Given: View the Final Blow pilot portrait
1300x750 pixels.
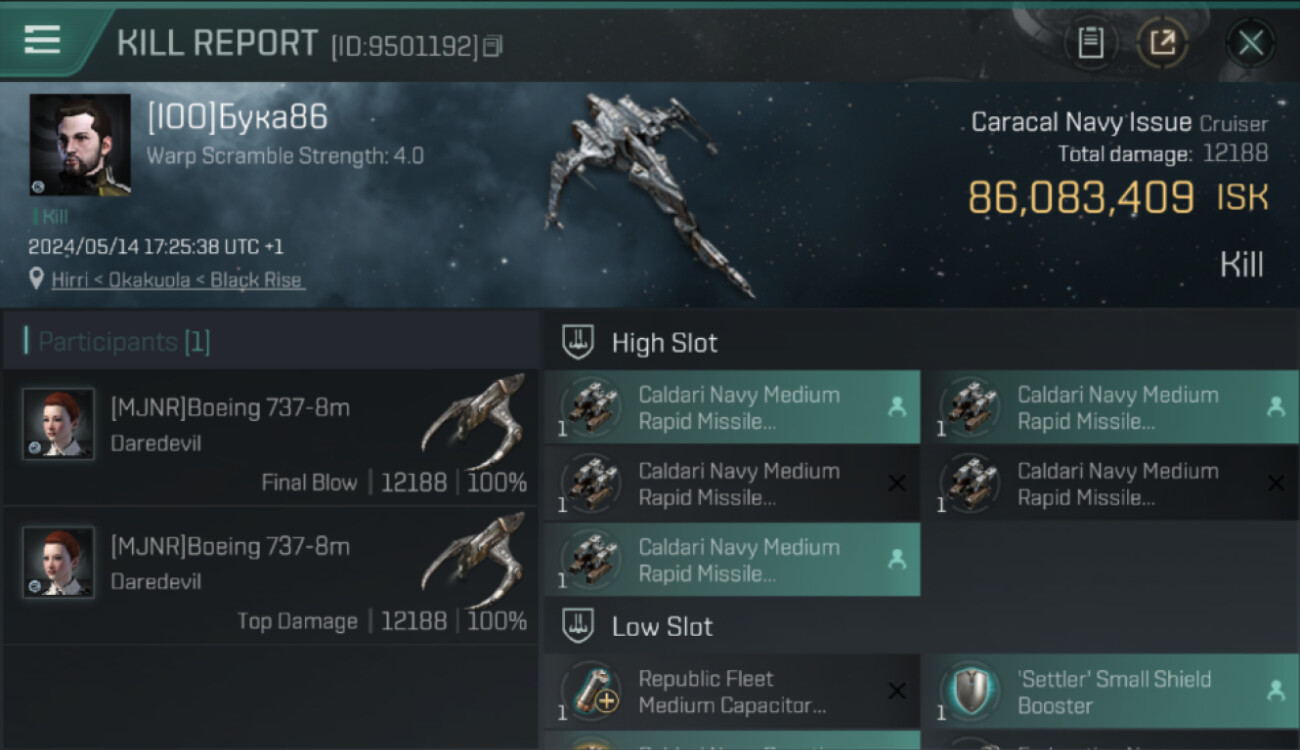Looking at the screenshot, I should click(x=58, y=424).
